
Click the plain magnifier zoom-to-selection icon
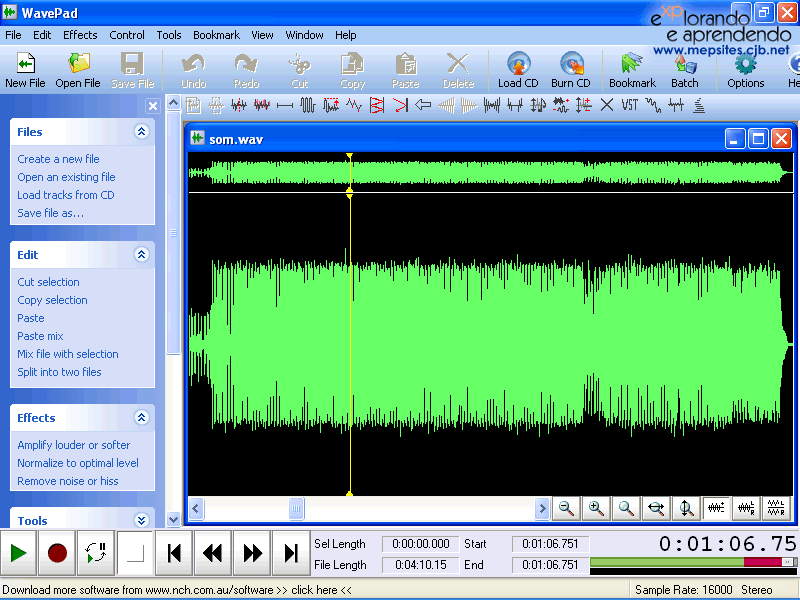click(626, 508)
